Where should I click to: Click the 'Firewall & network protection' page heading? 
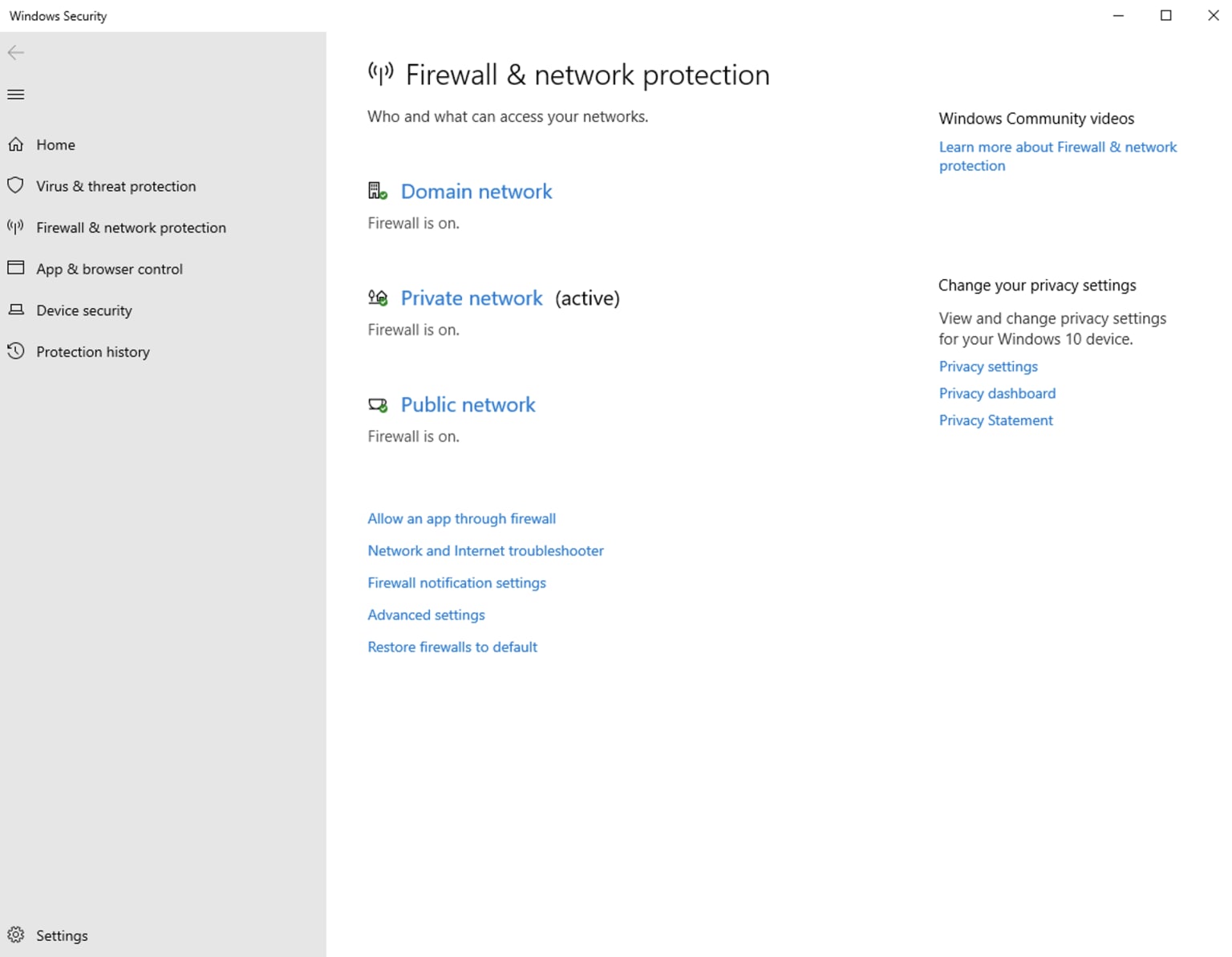pos(587,75)
